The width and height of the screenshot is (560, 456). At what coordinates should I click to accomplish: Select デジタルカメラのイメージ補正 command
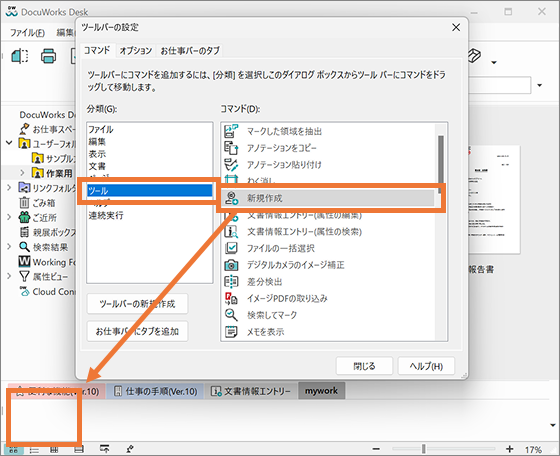coord(295,265)
